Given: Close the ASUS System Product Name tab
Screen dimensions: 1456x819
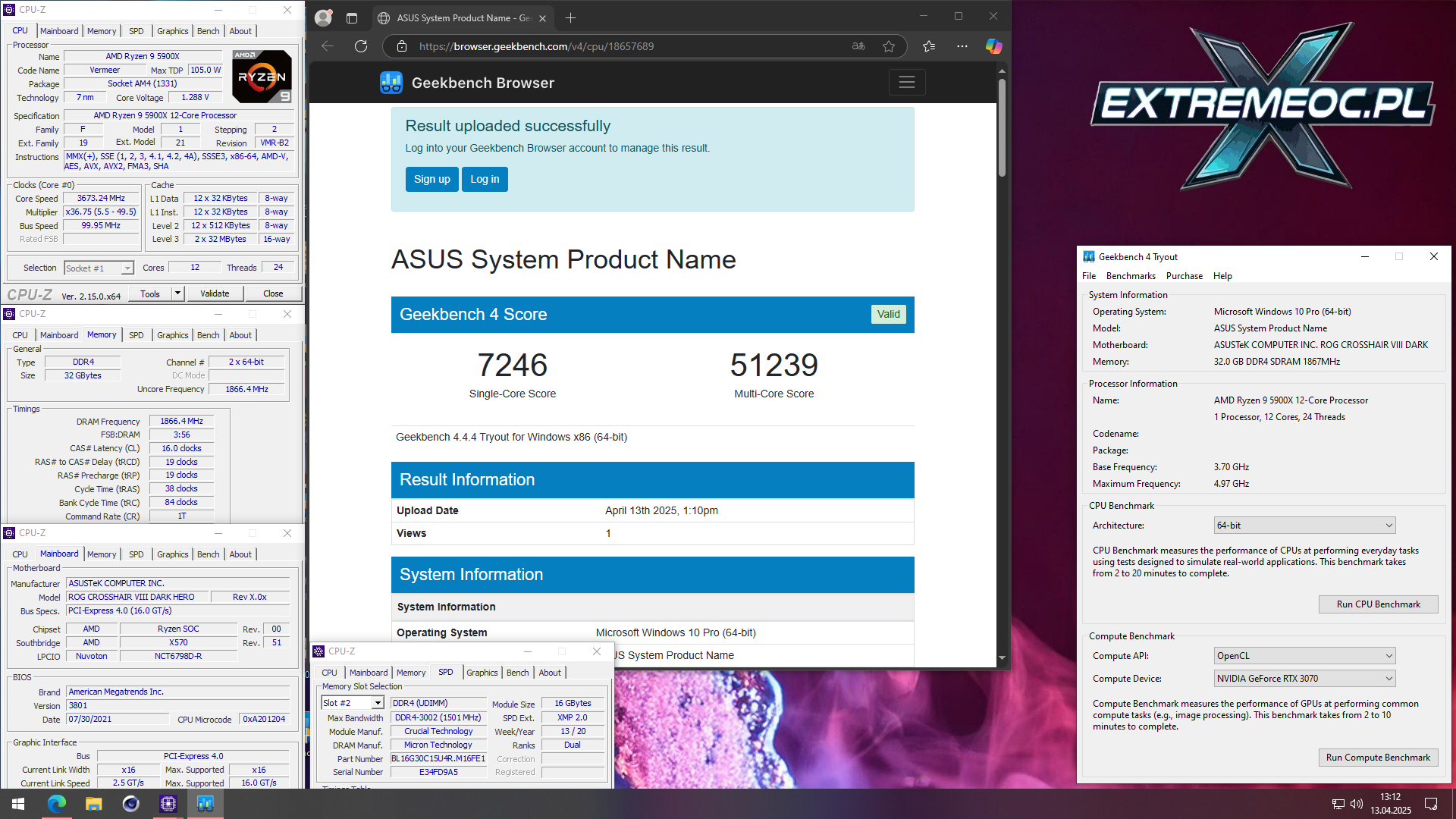Looking at the screenshot, I should (542, 18).
